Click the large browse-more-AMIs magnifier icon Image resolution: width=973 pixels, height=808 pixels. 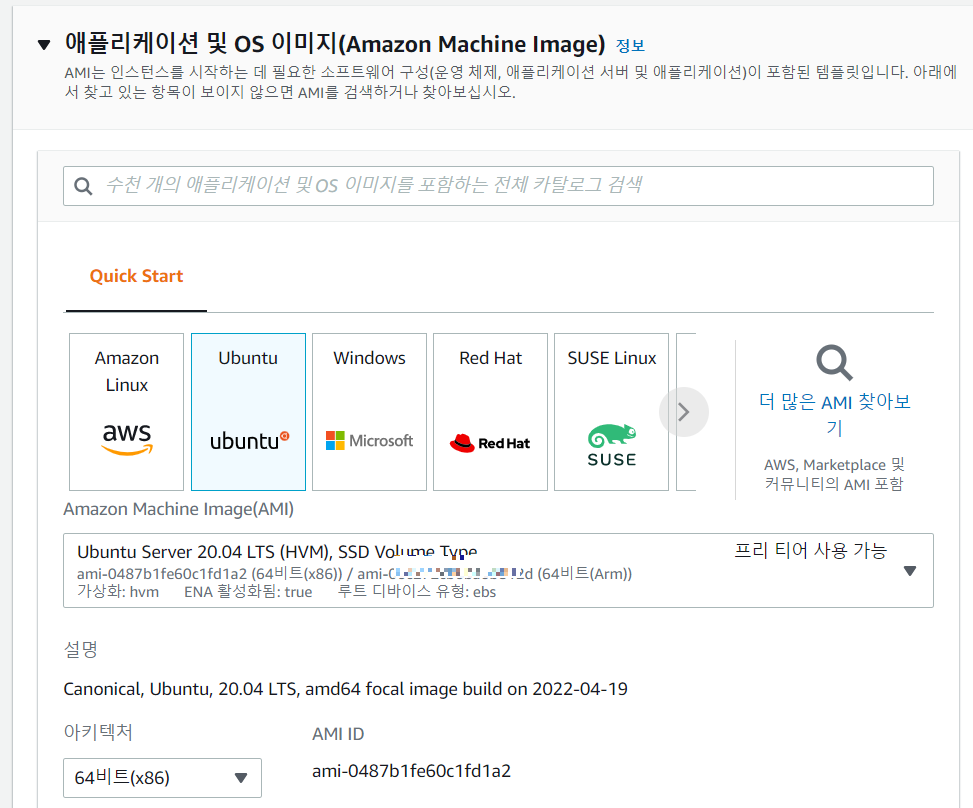pyautogui.click(x=835, y=362)
